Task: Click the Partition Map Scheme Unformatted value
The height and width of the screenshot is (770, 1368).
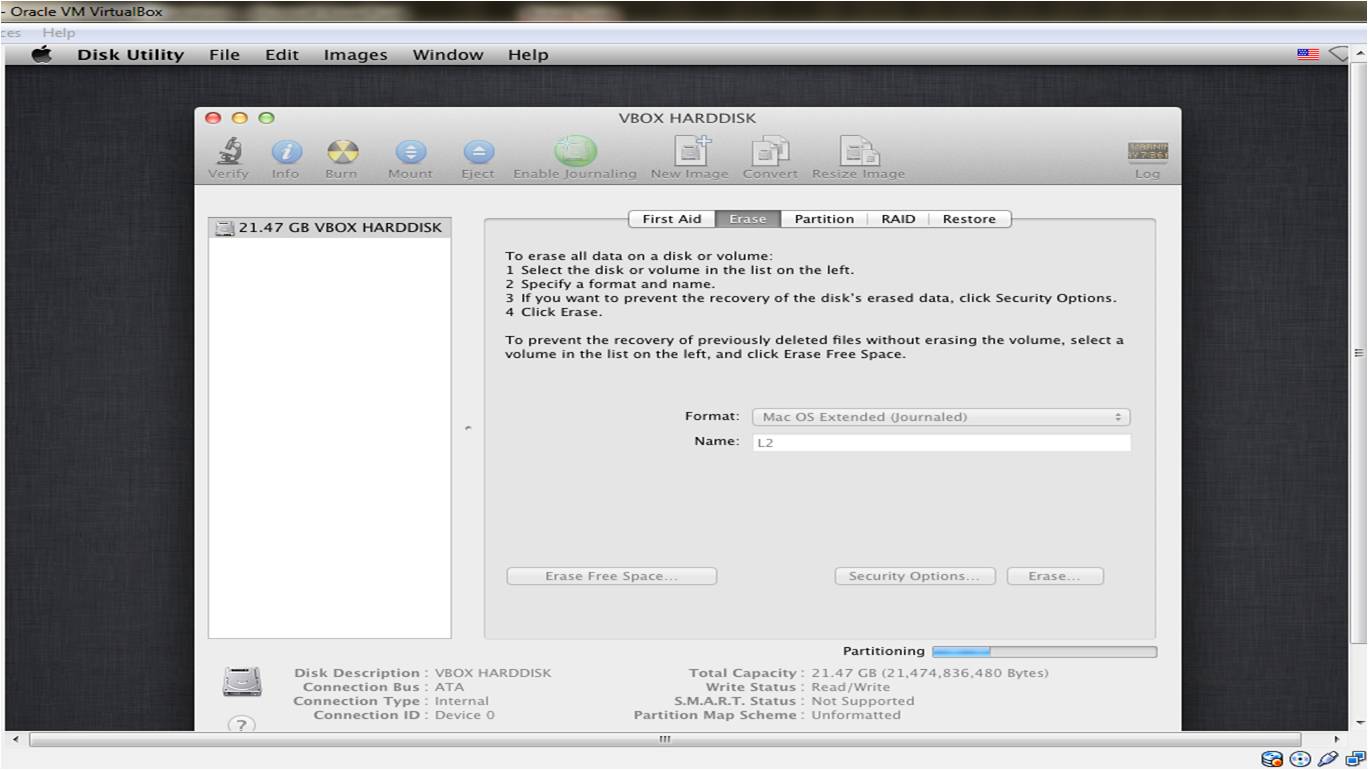Action: pyautogui.click(x=856, y=715)
